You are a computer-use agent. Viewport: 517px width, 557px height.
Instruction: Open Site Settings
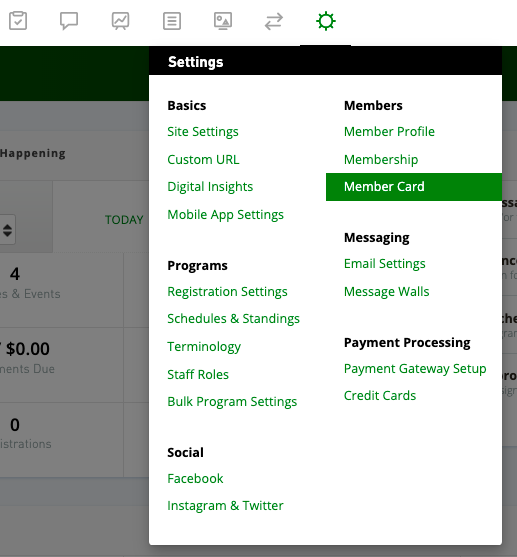pyautogui.click(x=203, y=132)
